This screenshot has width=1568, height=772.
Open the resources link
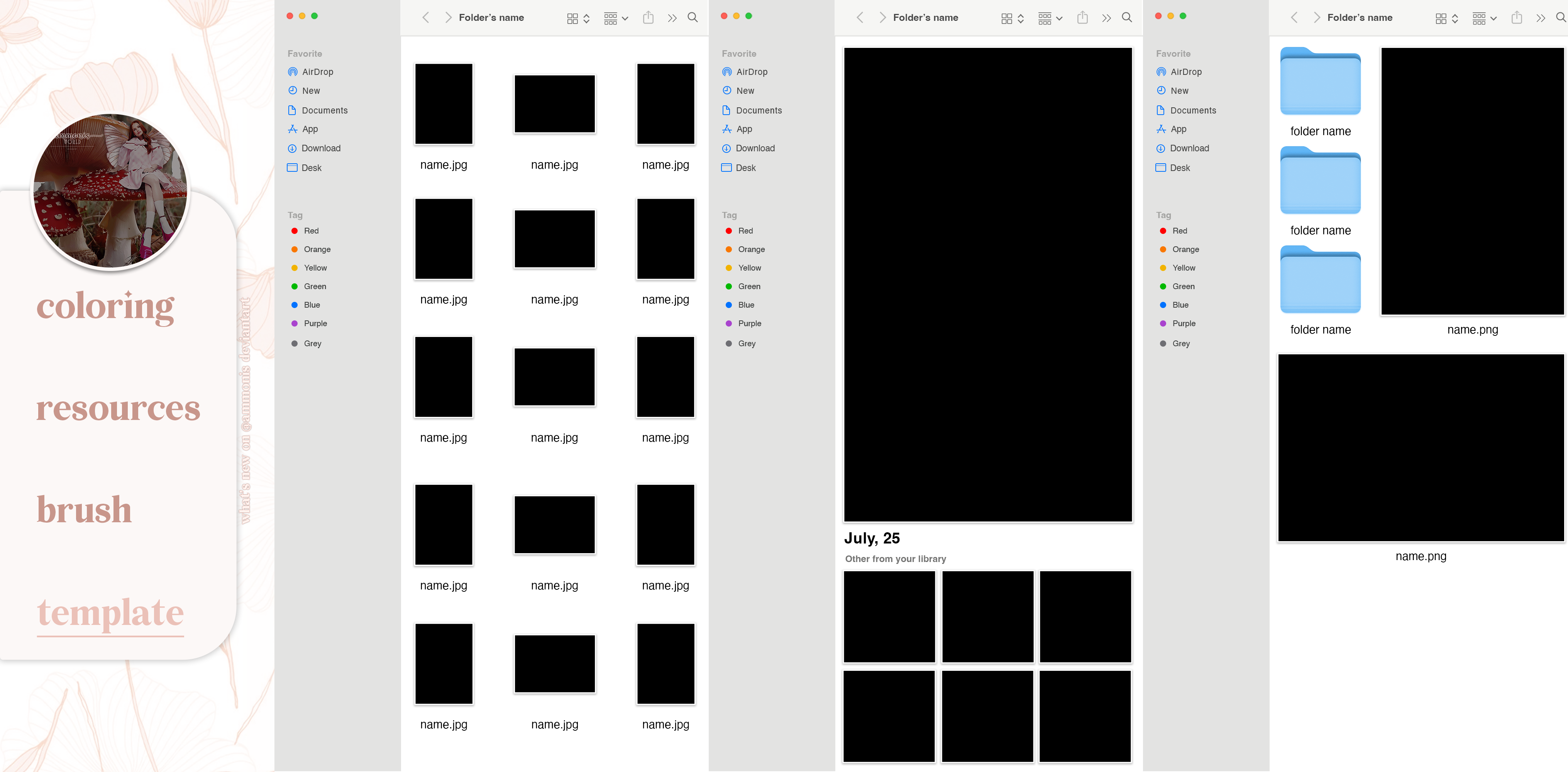(118, 408)
